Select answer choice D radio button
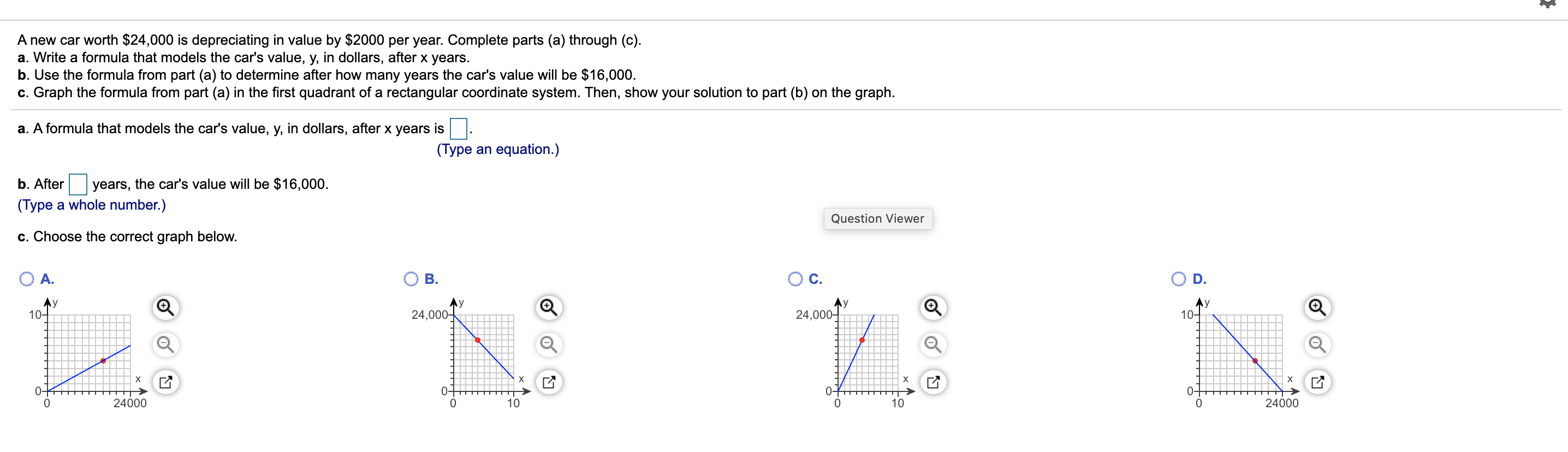 coord(1178,278)
